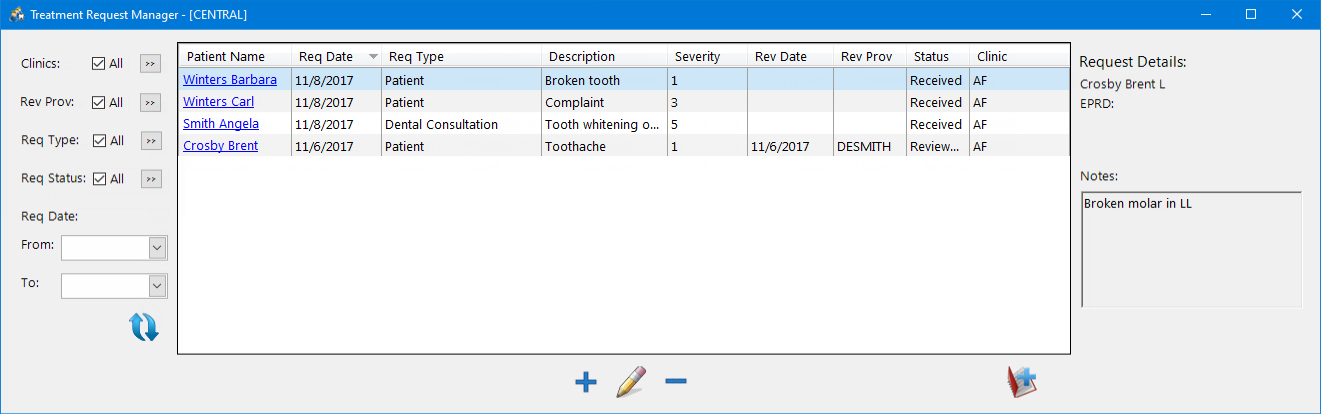
Task: Open the Rev Prov selection arrow button
Action: [x=150, y=102]
